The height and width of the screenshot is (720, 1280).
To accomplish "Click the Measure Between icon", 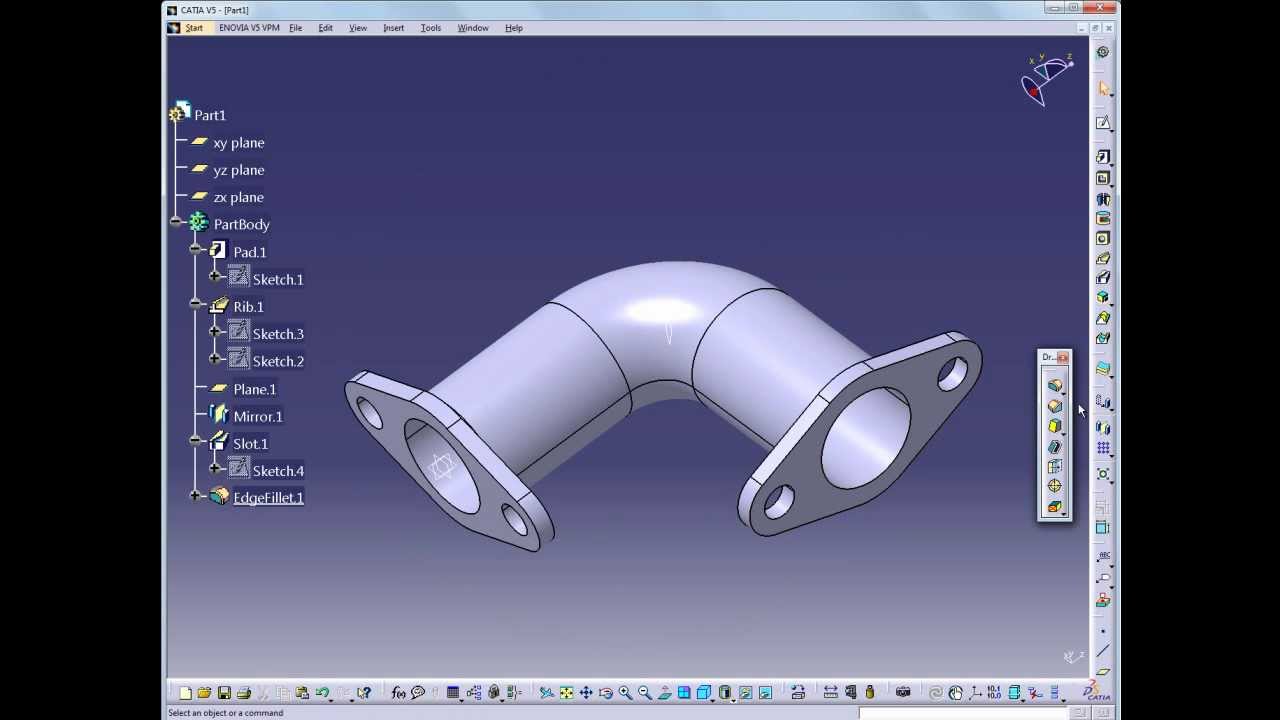I will pyautogui.click(x=830, y=692).
